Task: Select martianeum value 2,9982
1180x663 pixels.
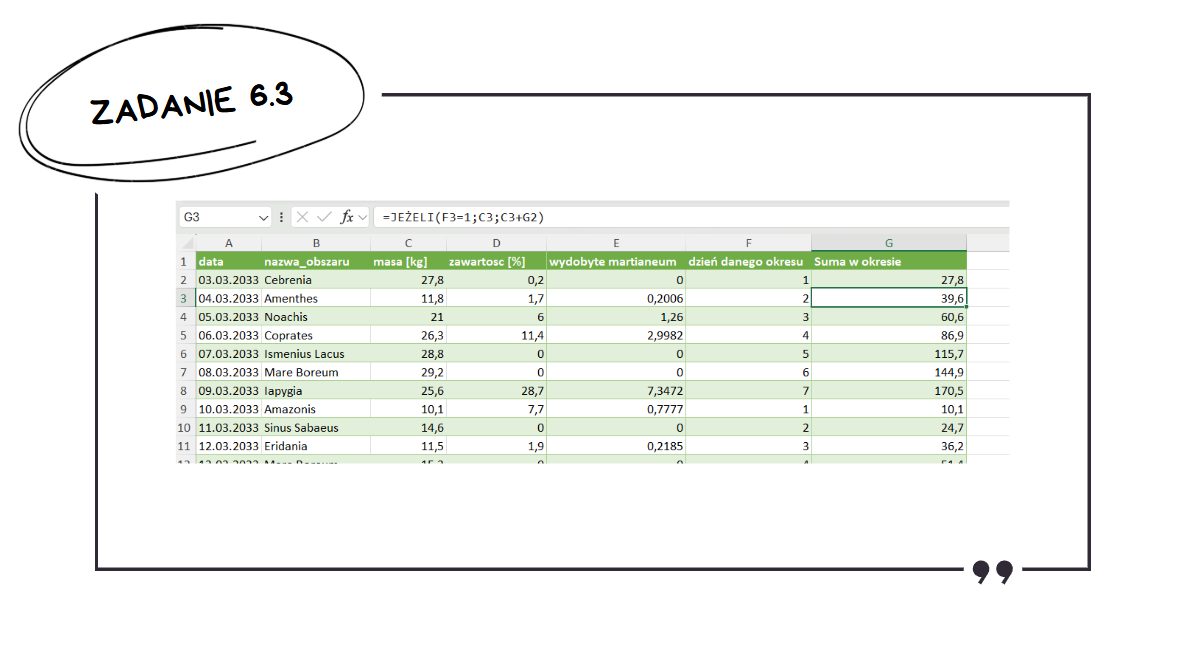Action: coord(616,336)
